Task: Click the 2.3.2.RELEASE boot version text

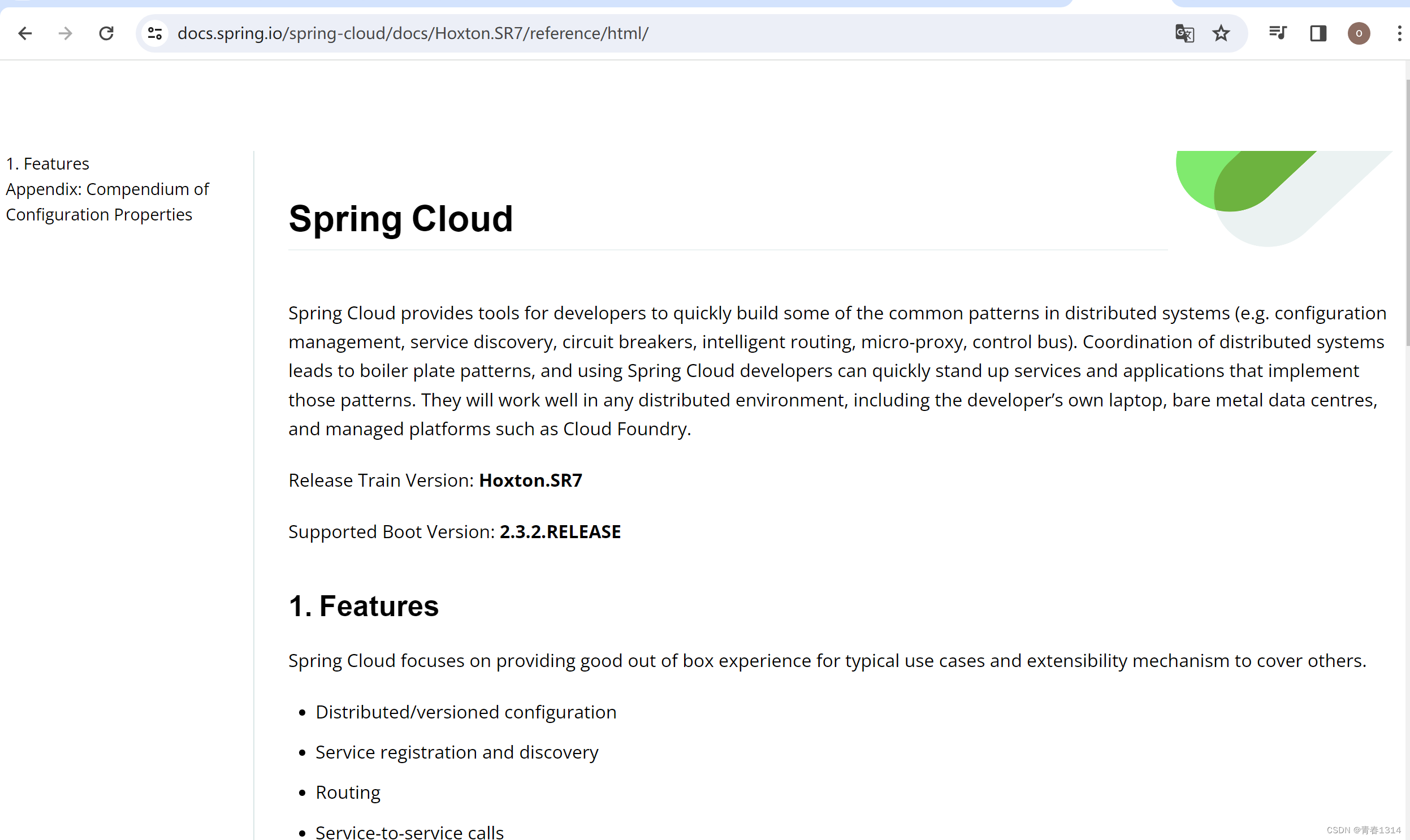Action: tap(560, 532)
